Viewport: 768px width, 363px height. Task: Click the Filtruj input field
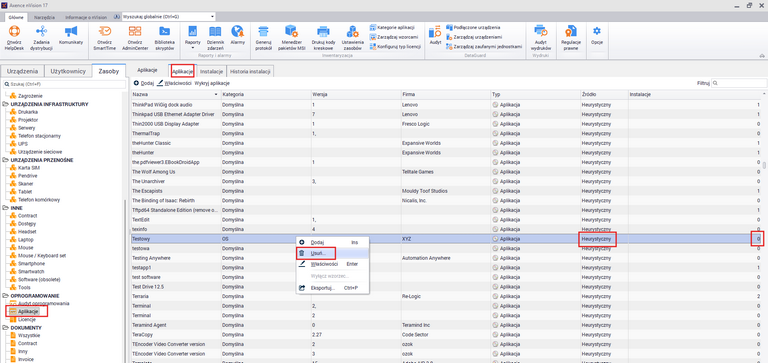pos(739,83)
